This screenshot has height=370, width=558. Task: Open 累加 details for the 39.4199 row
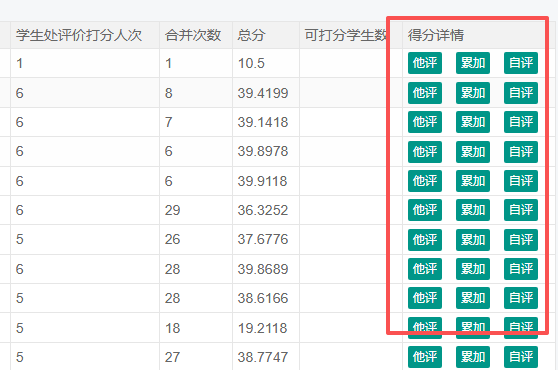(x=473, y=93)
